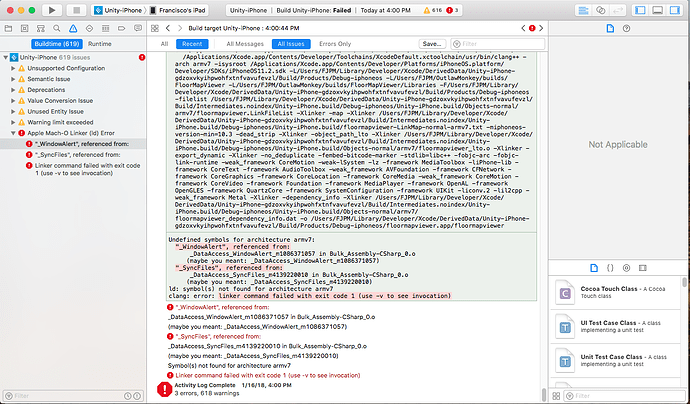Viewport: 690px width, 404px height.
Task: Go forward in editor history
Action: point(180,28)
